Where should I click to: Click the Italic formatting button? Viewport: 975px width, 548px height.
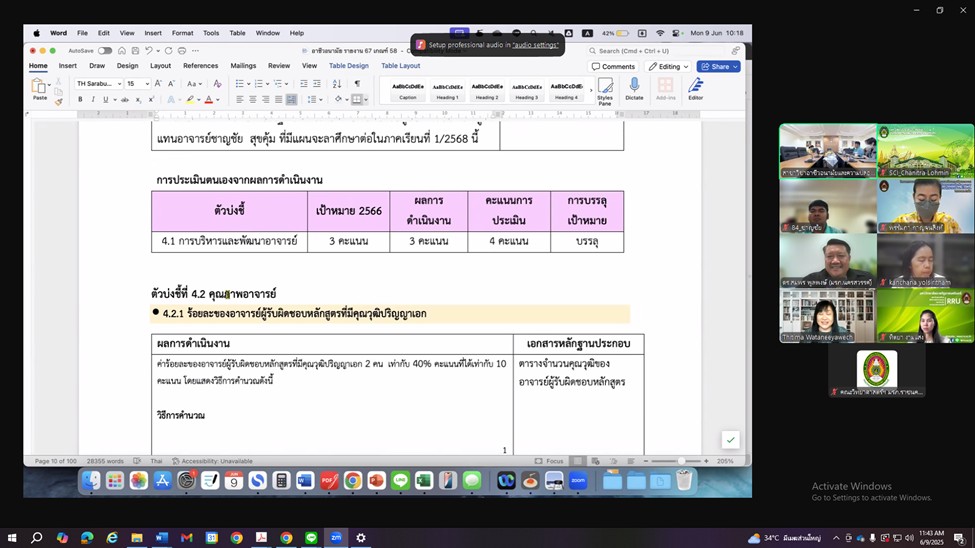tap(93, 99)
